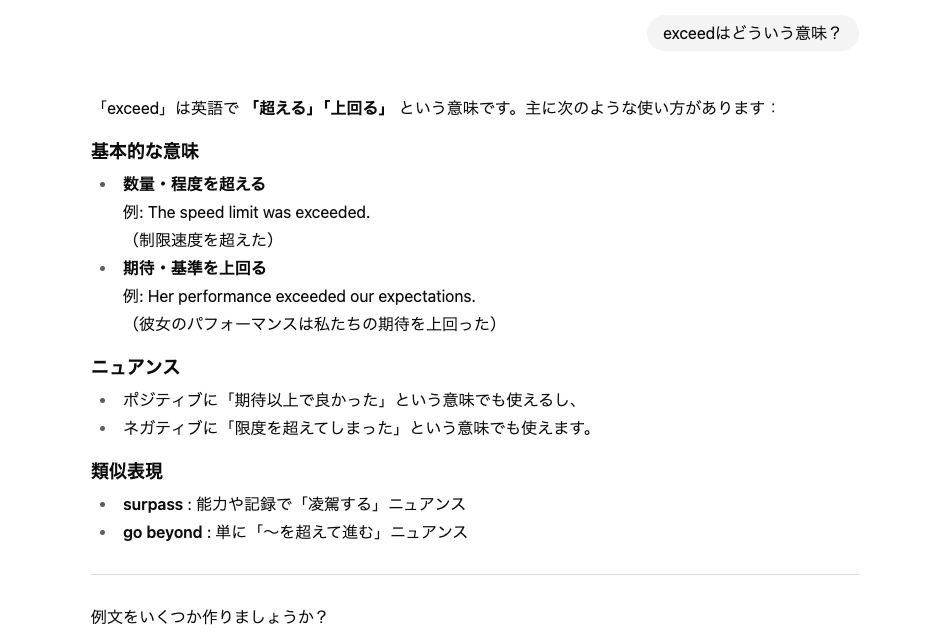Click the ポジティブに bullet line
This screenshot has height=641, width=936.
pyautogui.click(x=350, y=400)
